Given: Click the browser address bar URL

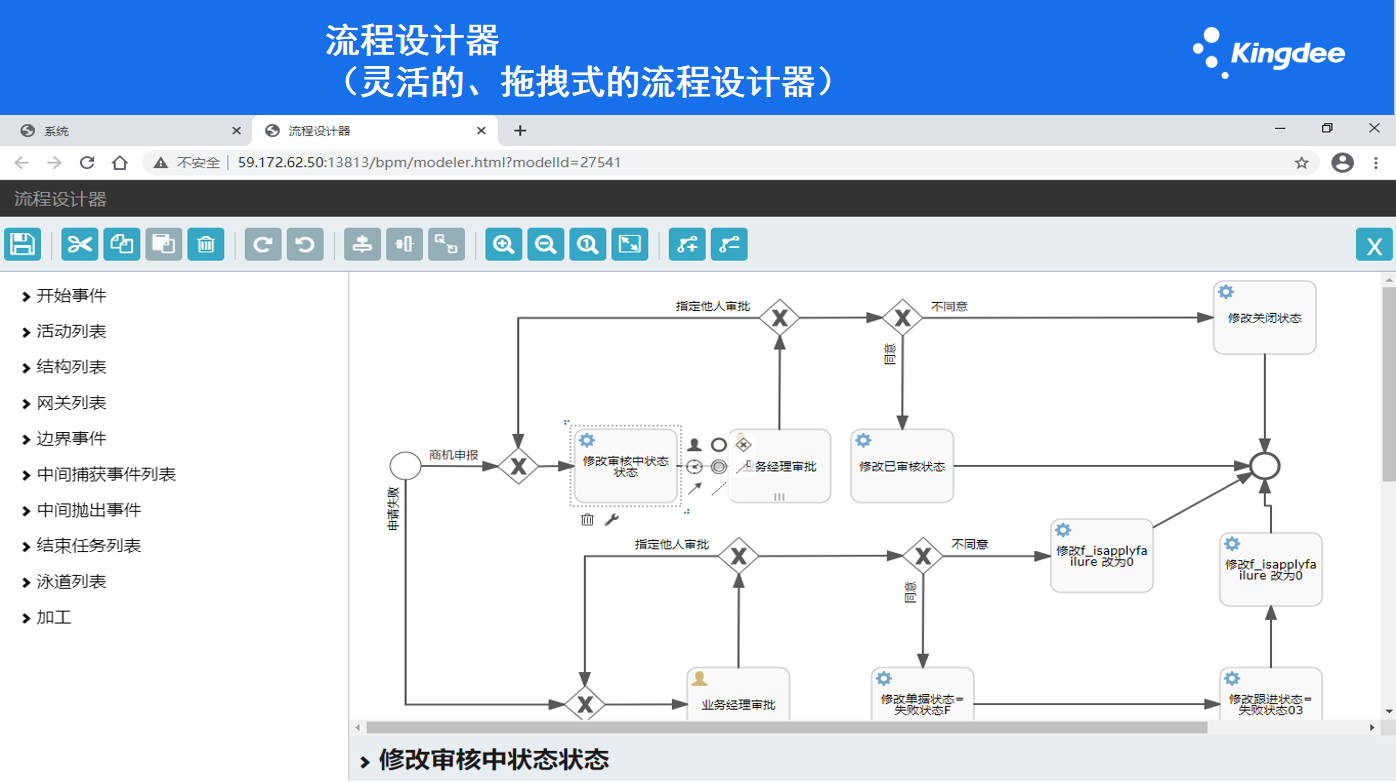Looking at the screenshot, I should point(429,163).
